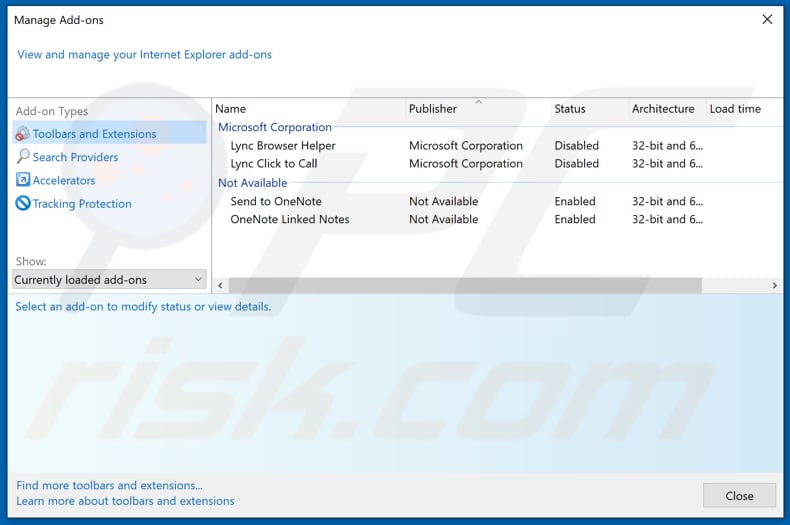Image resolution: width=790 pixels, height=525 pixels.
Task: Click the Accelerators arrow icon
Action: 23,180
